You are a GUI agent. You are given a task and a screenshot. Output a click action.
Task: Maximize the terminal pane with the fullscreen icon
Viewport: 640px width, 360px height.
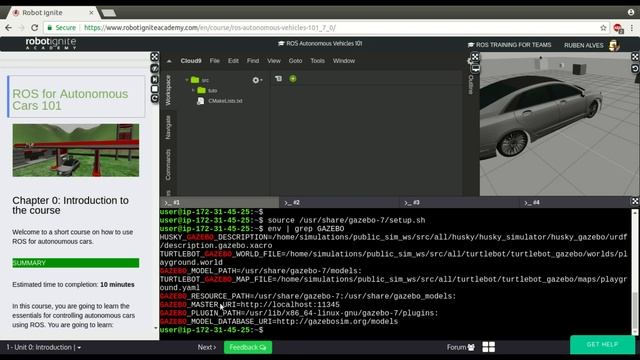pyautogui.click(x=635, y=201)
